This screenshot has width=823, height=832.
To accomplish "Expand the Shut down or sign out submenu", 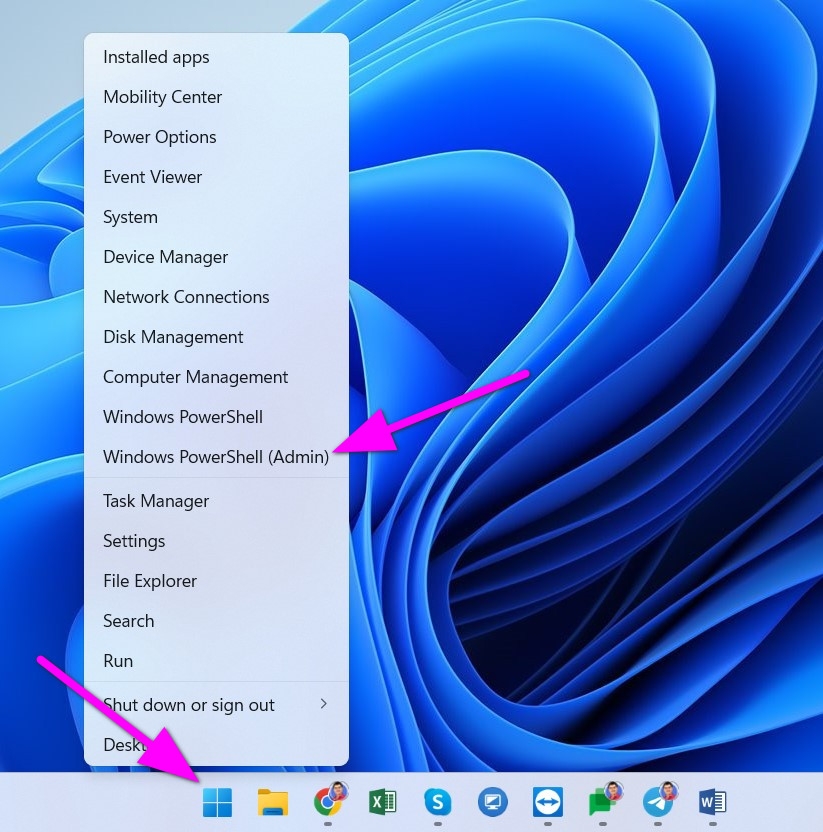I will click(x=216, y=705).
